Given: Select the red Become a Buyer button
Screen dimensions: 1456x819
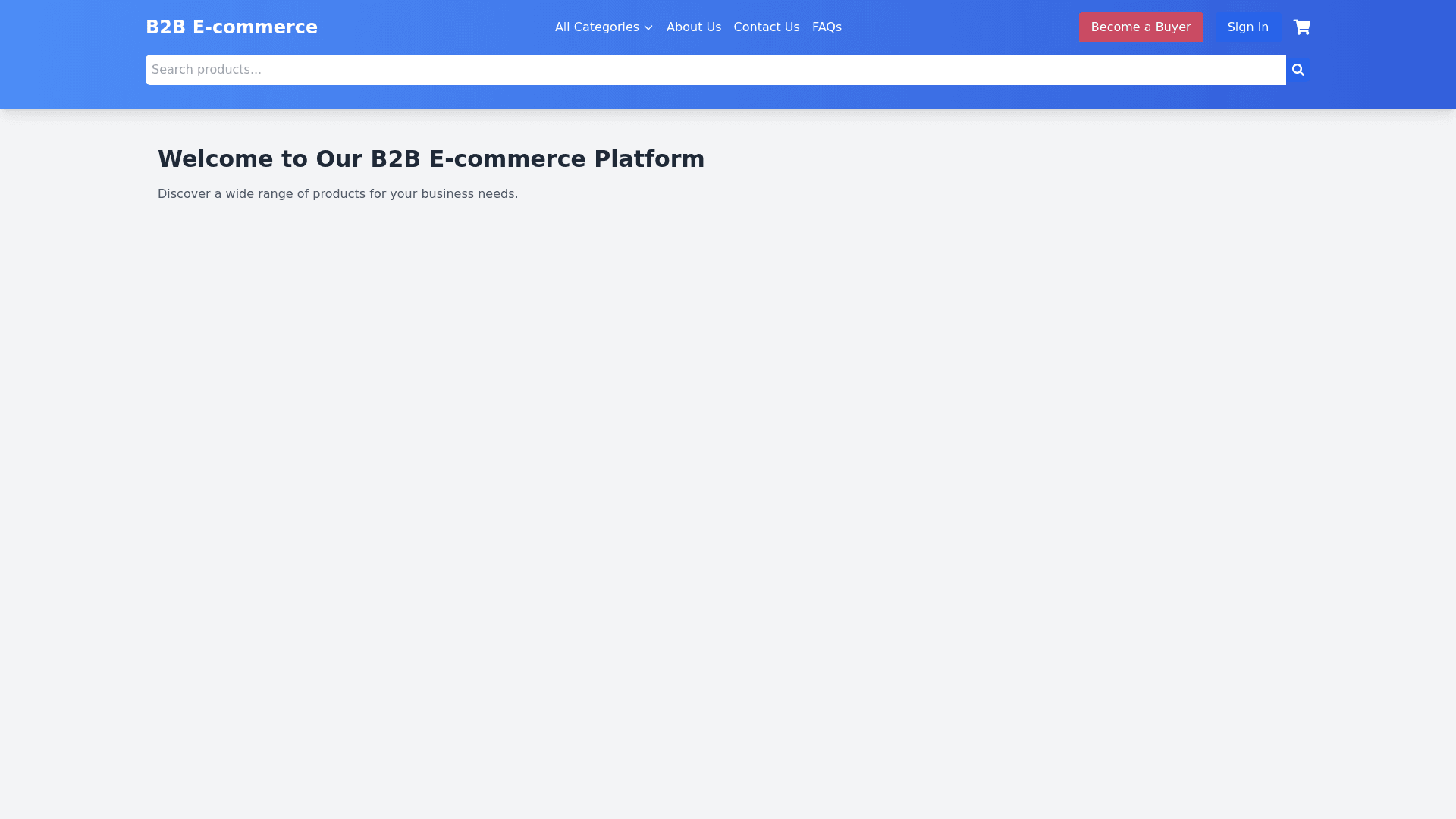Looking at the screenshot, I should point(1141,27).
